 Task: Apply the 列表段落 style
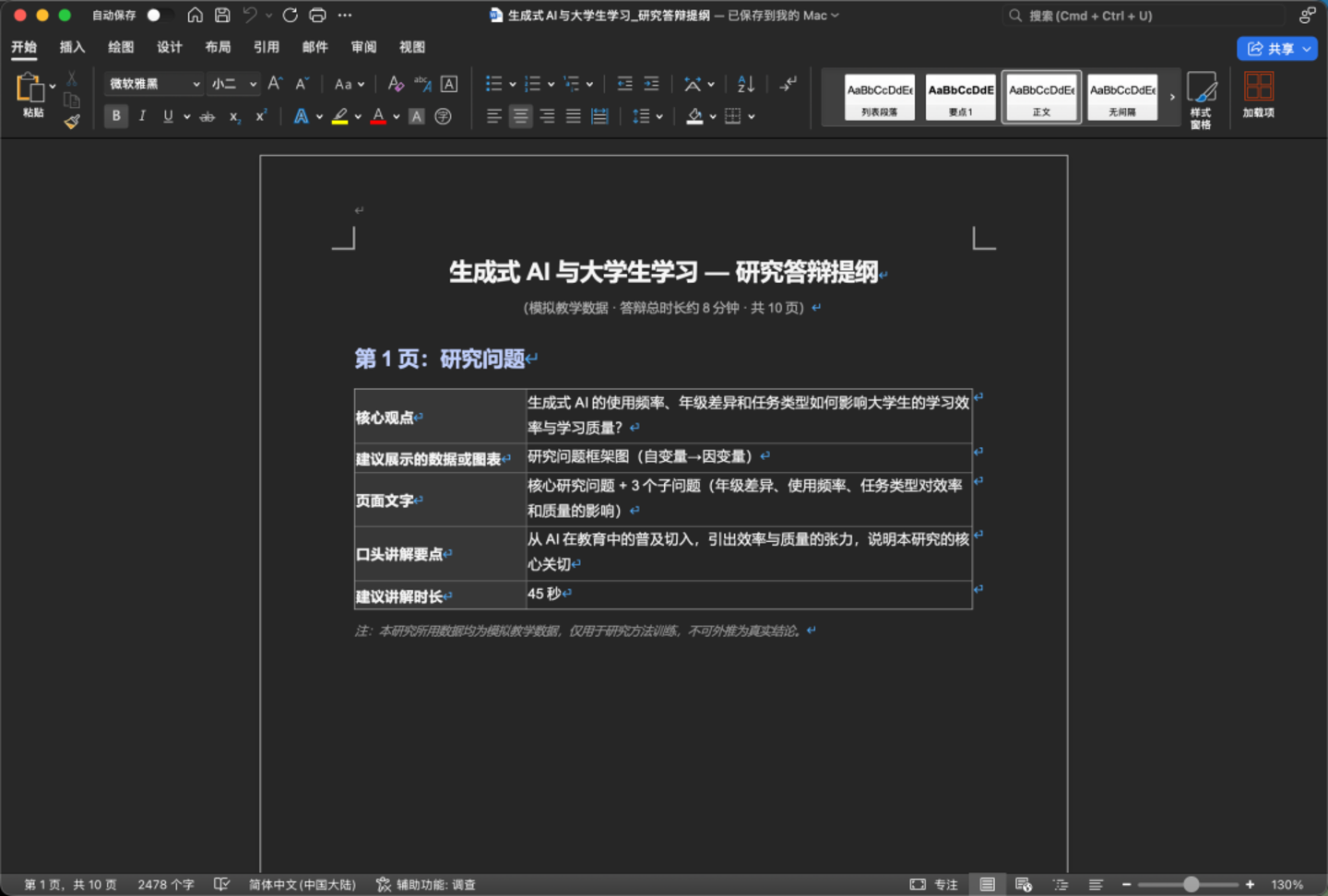[880, 97]
